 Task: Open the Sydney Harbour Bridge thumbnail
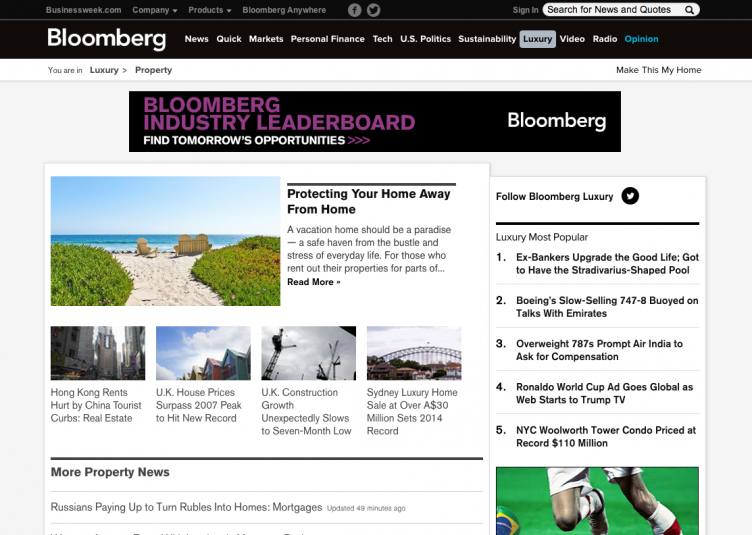tap(414, 353)
